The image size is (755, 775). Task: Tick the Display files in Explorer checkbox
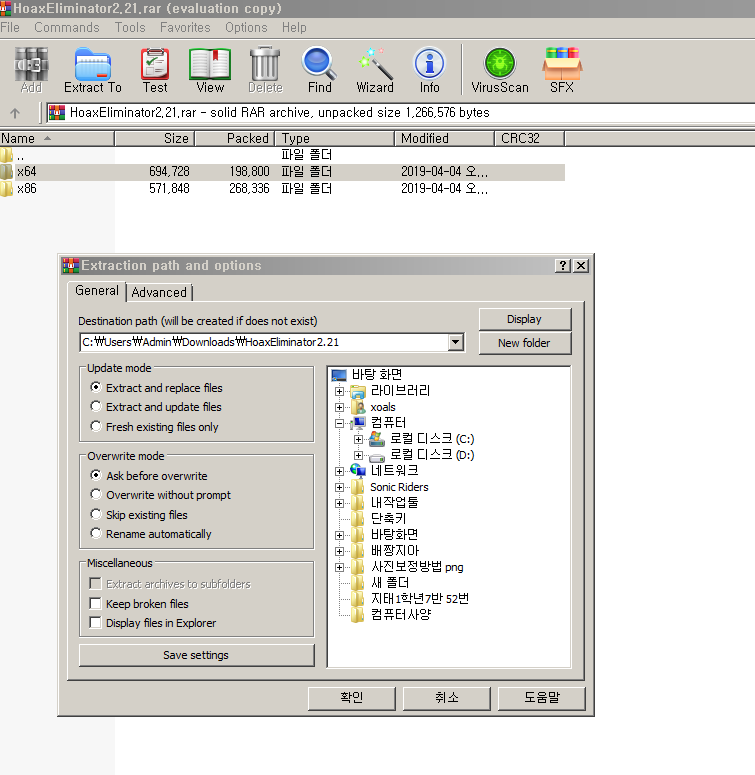95,623
